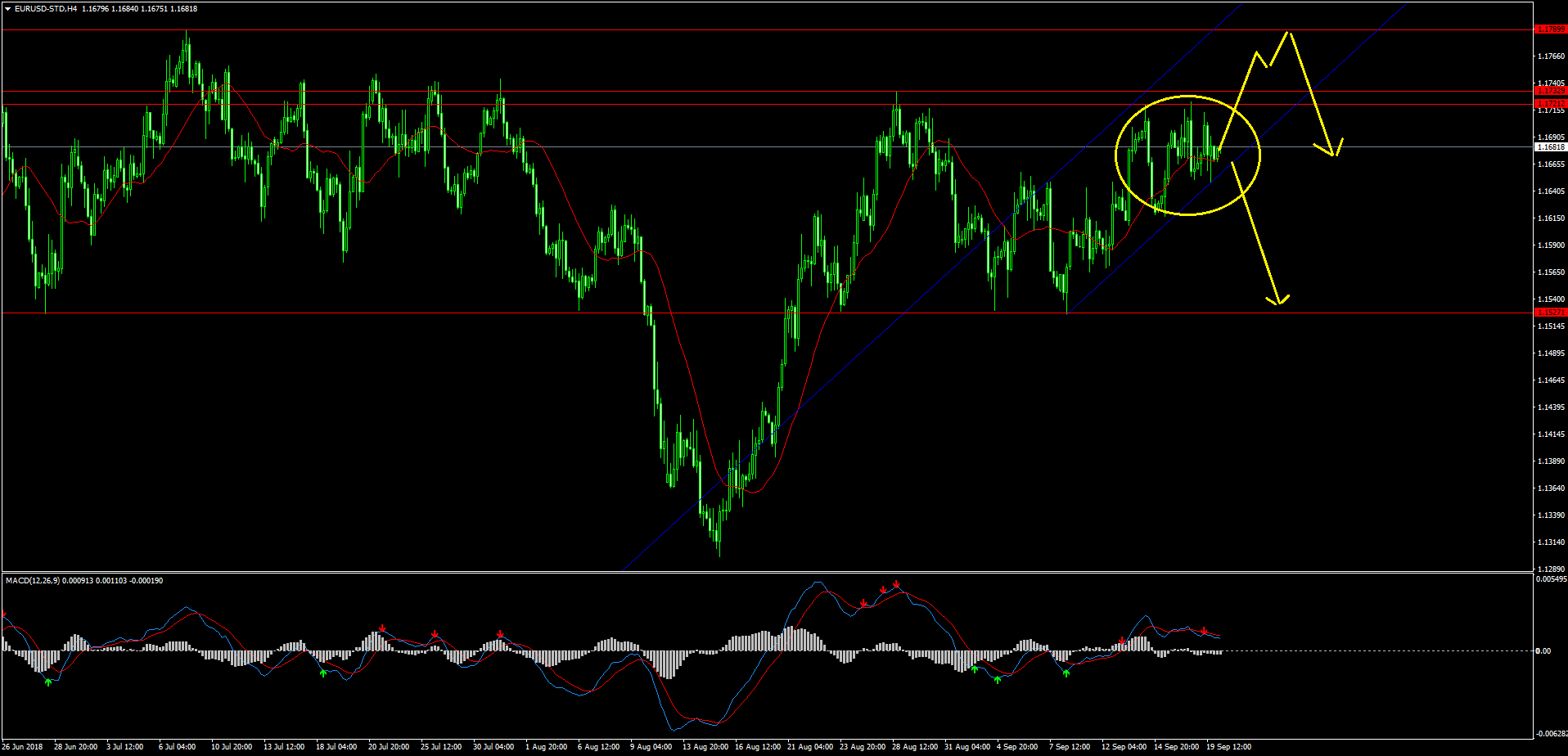Image resolution: width=1568 pixels, height=756 pixels.
Task: Click price axis value 1.16905
Action: coord(1552,137)
